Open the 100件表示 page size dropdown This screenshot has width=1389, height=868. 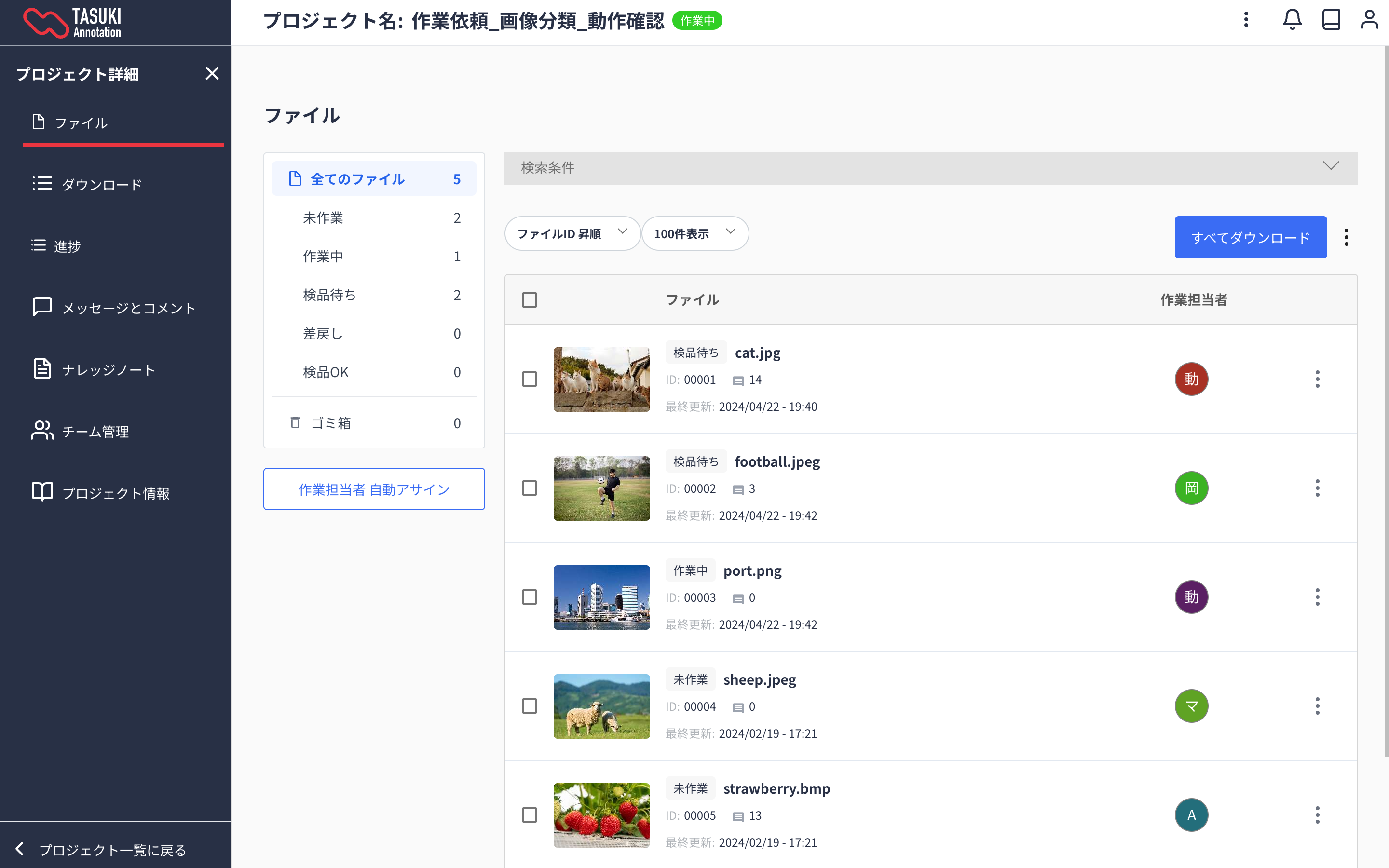coord(694,234)
